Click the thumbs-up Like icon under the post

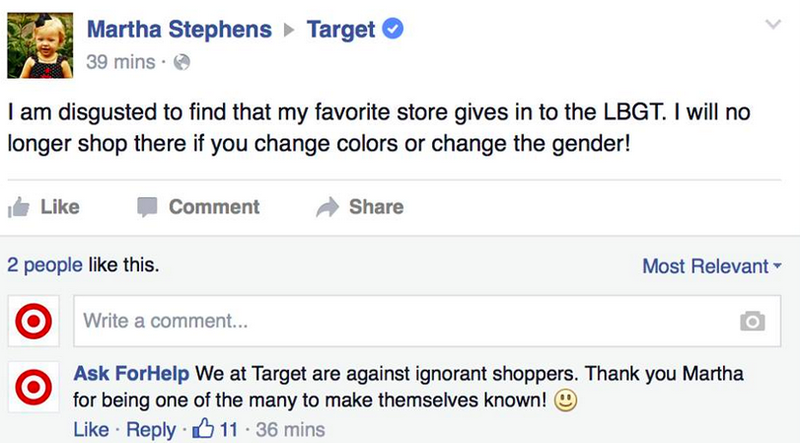(x=19, y=208)
